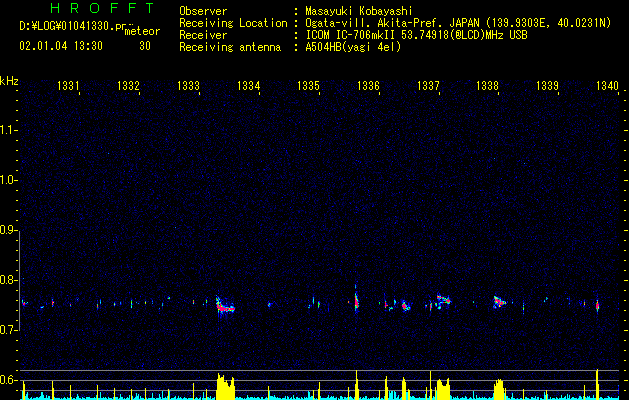
Task: Click the 0.7 kHz axis label
Action: click(x=8, y=330)
